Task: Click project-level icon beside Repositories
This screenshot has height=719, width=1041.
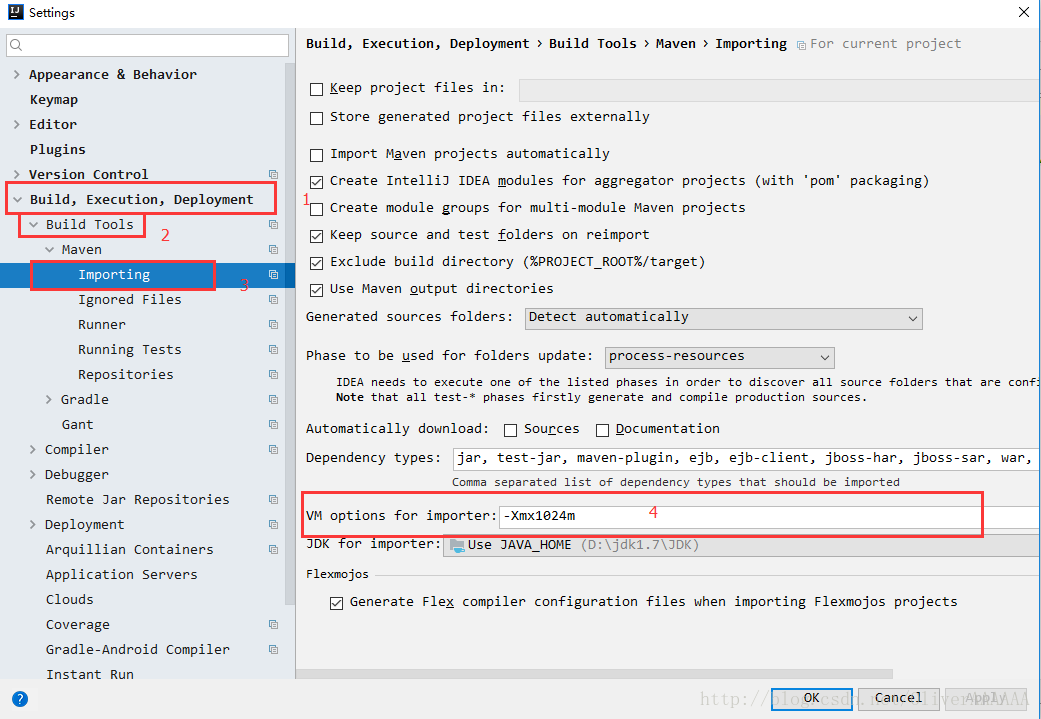Action: pos(273,374)
